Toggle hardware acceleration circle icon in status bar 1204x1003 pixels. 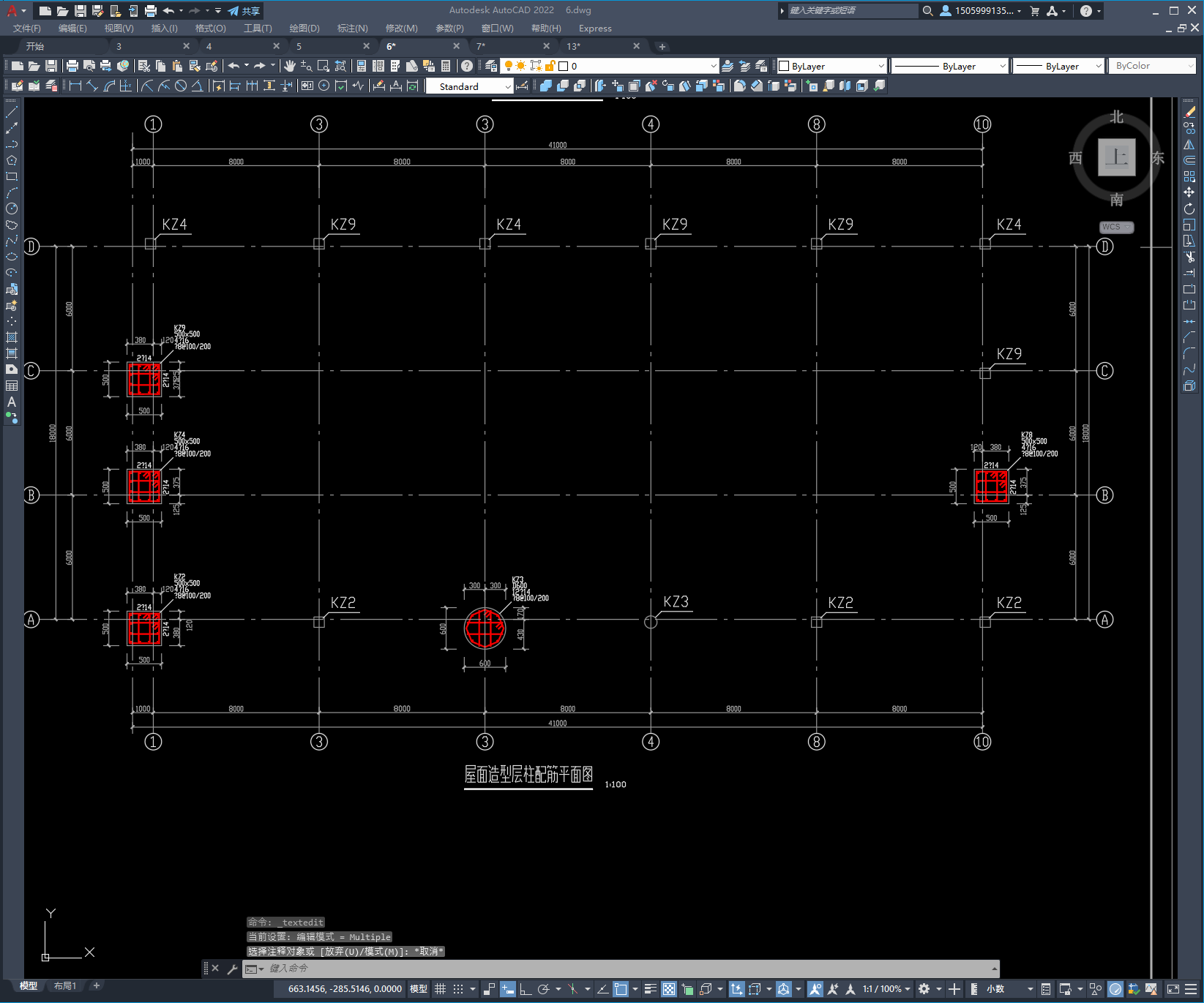click(1115, 989)
